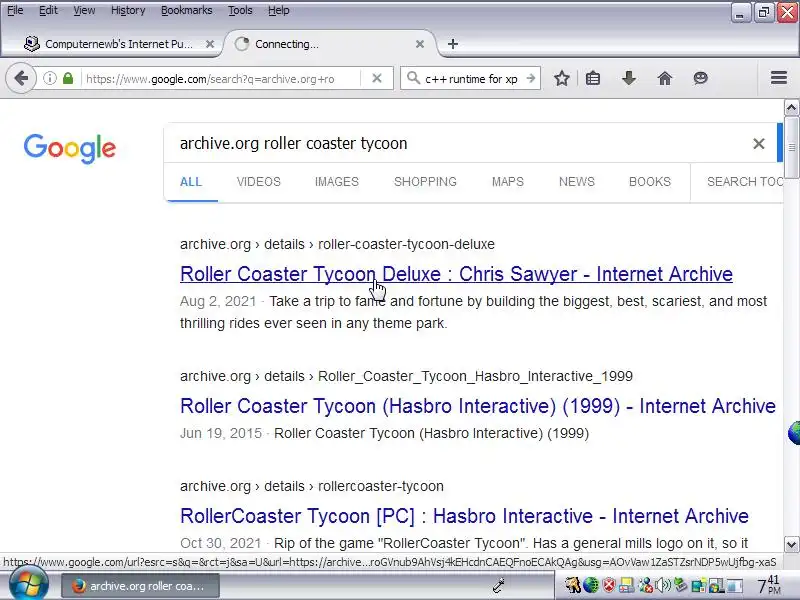The image size is (800, 600).
Task: Submit Google search via blue button
Action: tap(780, 143)
